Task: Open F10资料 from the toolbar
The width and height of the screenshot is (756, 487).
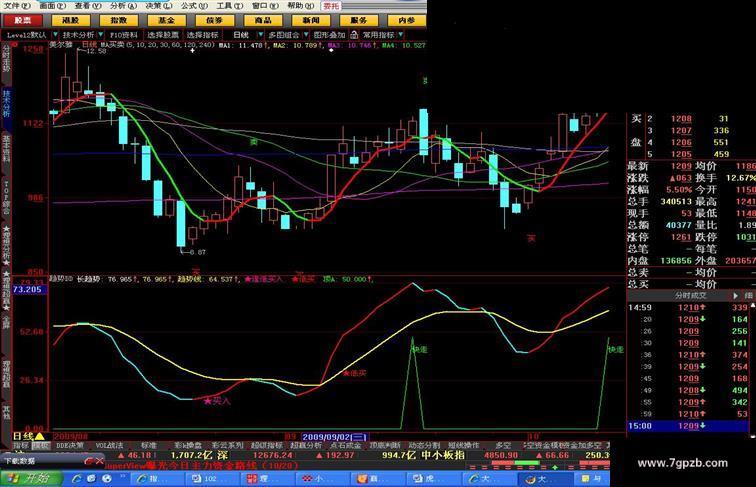Action: (124, 35)
